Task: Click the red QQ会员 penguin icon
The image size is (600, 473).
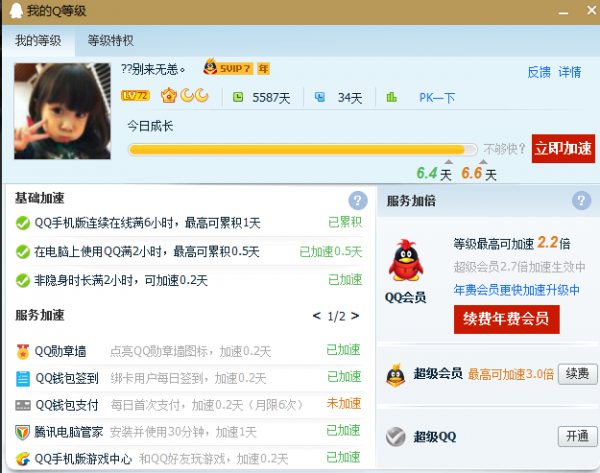Action: (x=406, y=260)
